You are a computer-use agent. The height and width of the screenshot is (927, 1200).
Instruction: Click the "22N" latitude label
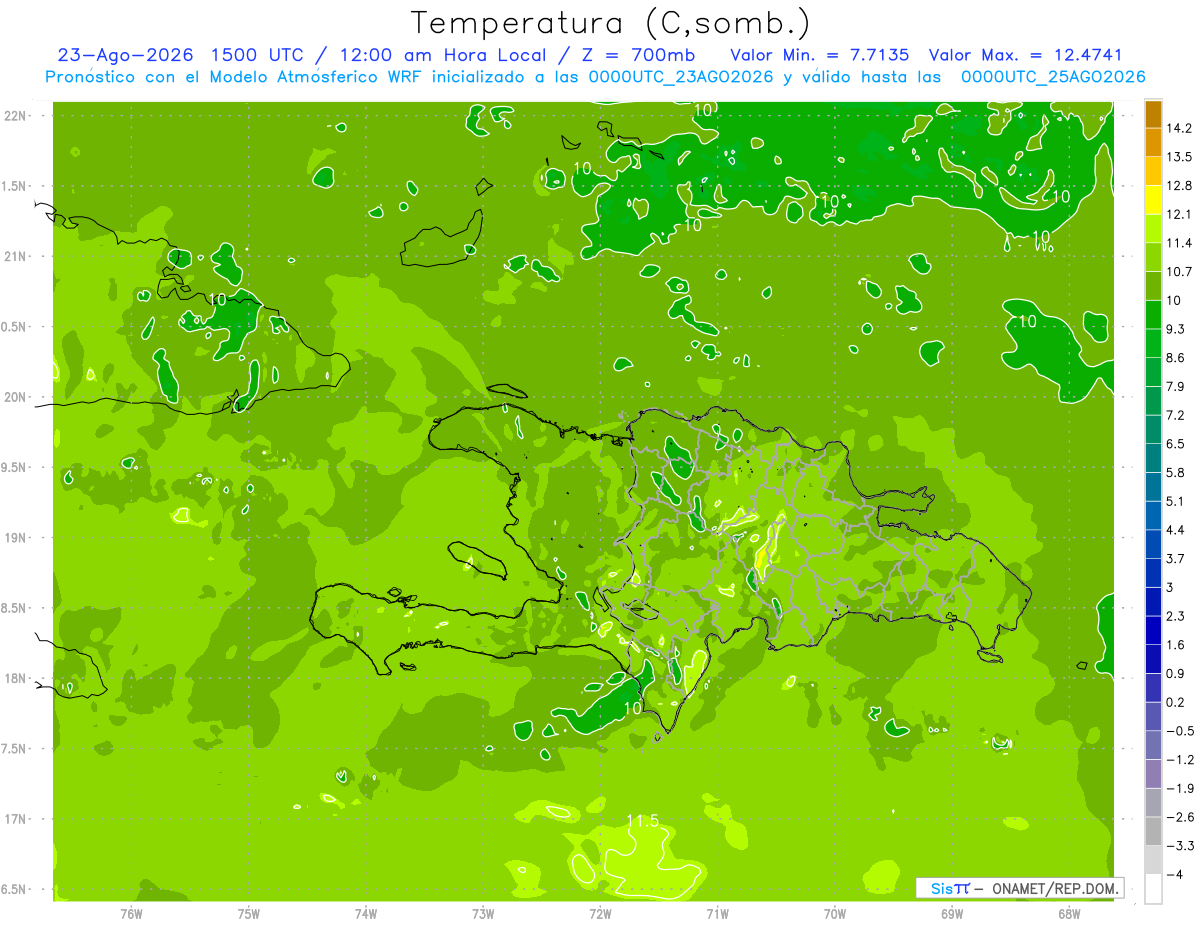(x=16, y=116)
